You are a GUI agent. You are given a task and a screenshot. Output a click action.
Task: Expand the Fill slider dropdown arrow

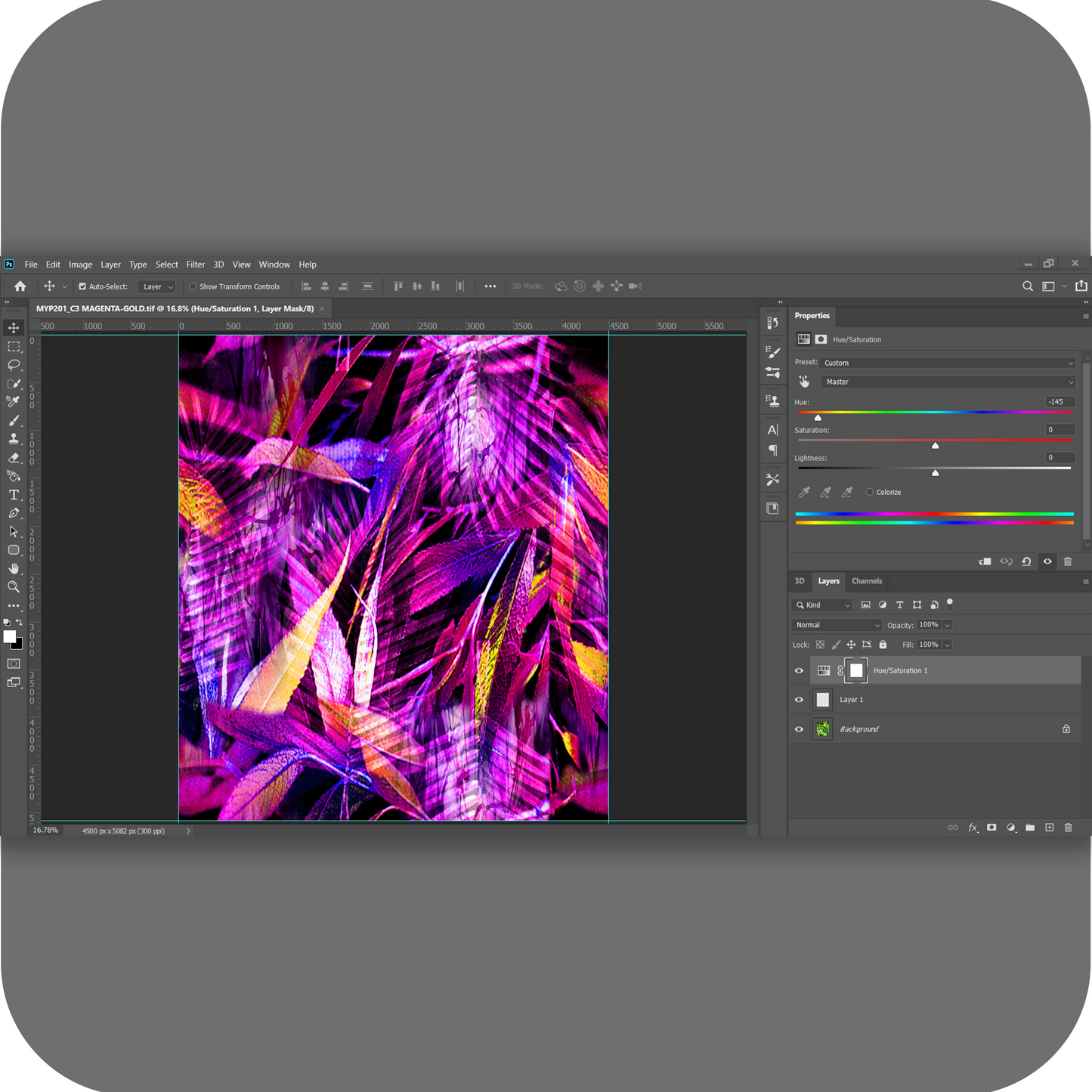[x=947, y=645]
